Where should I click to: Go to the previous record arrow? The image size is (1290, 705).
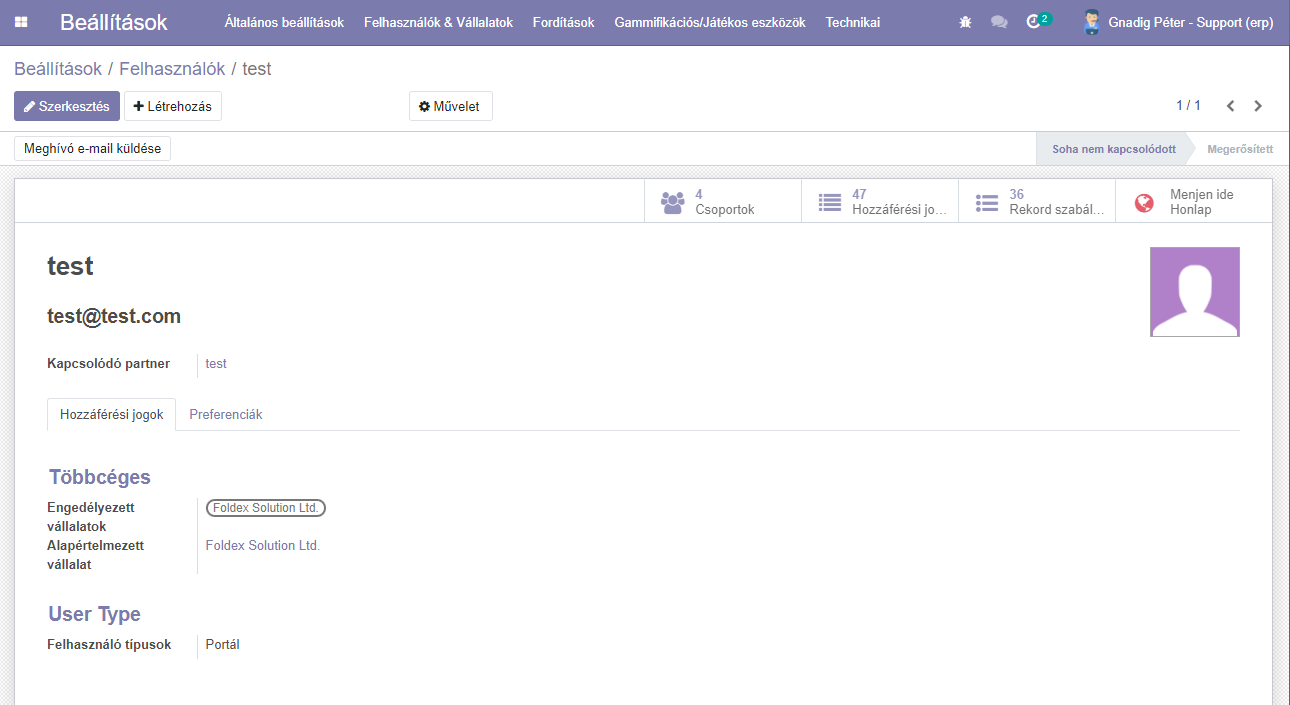(1231, 106)
